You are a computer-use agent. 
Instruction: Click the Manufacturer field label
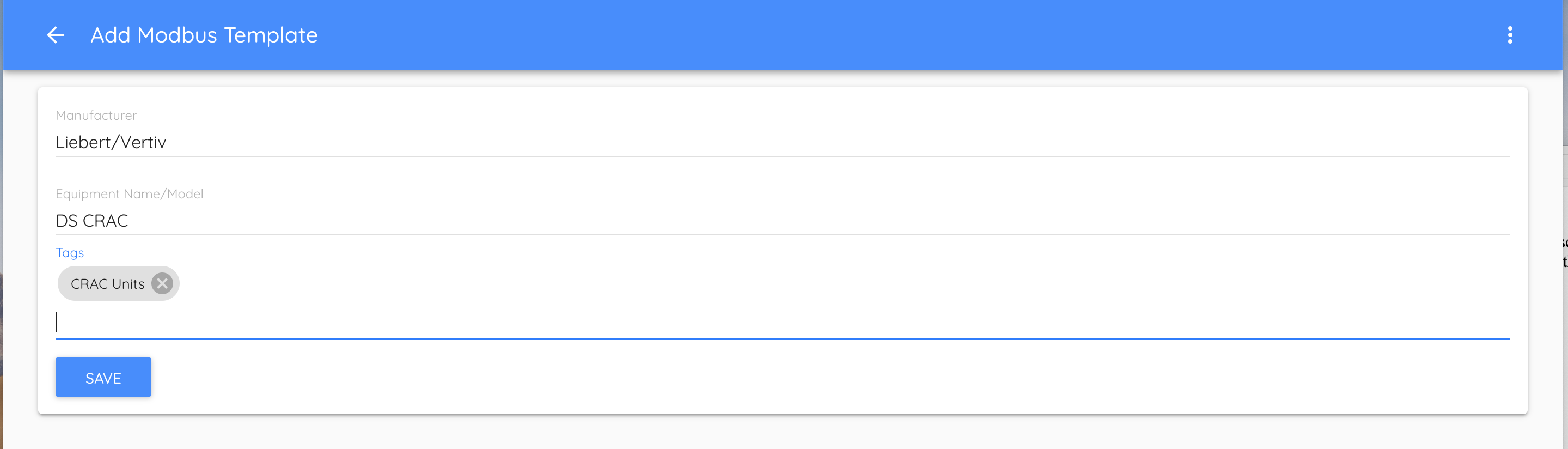(x=96, y=116)
